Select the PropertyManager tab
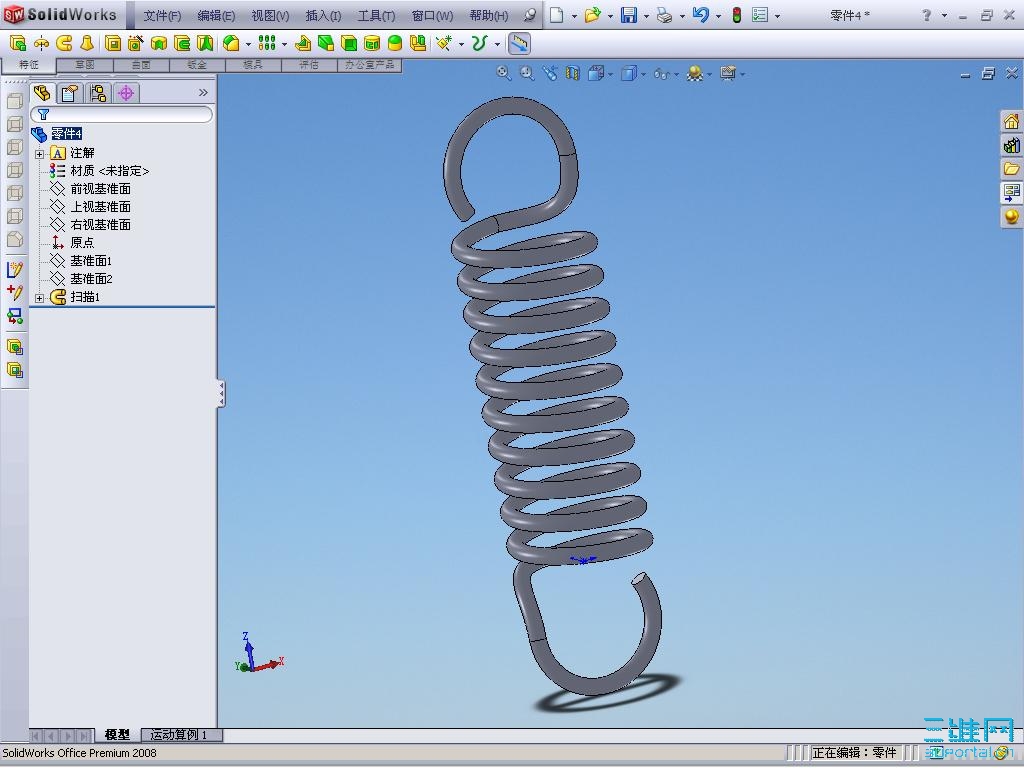The width and height of the screenshot is (1024, 768). (70, 93)
